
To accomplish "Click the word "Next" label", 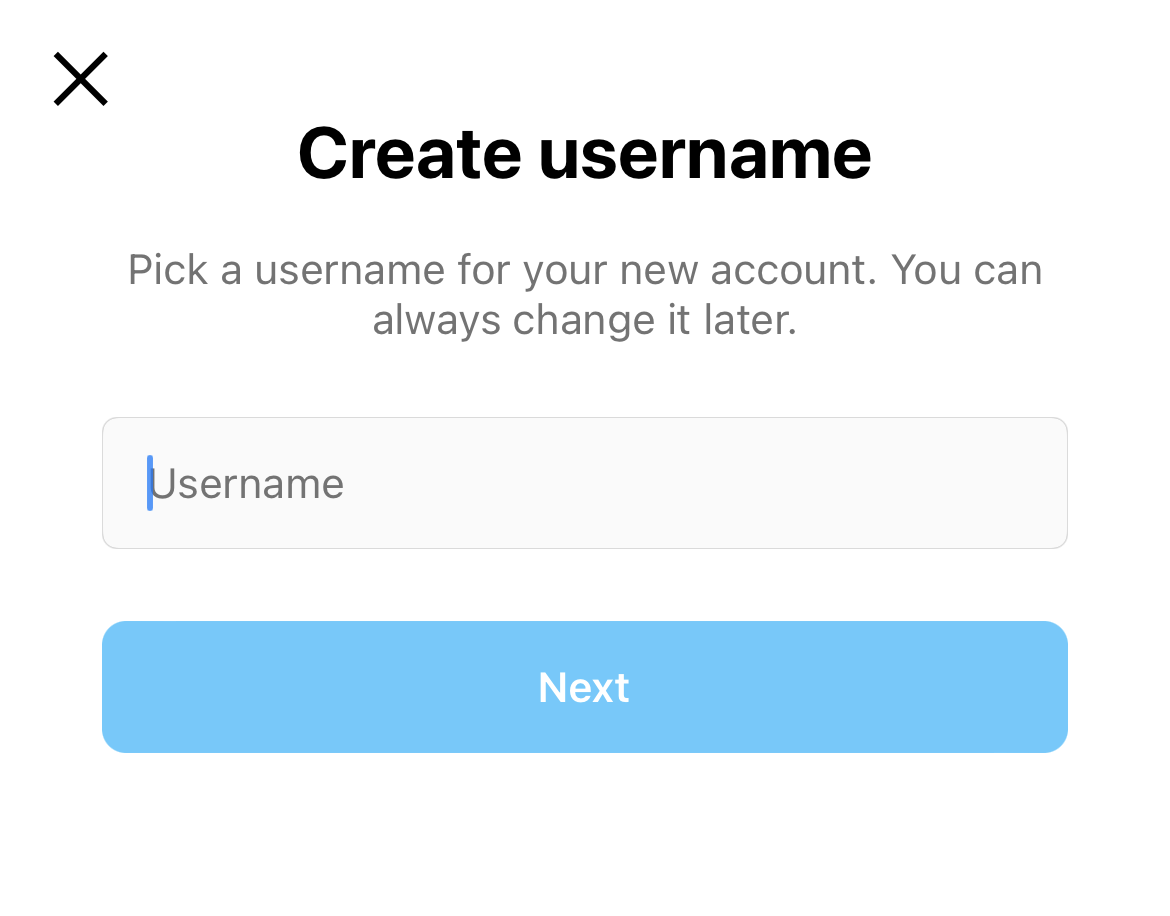I will pos(584,688).
